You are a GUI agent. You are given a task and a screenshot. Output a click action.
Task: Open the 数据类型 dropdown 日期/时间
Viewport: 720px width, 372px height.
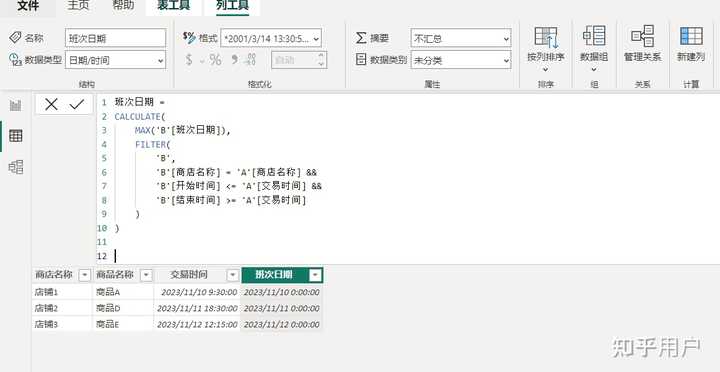[115, 60]
